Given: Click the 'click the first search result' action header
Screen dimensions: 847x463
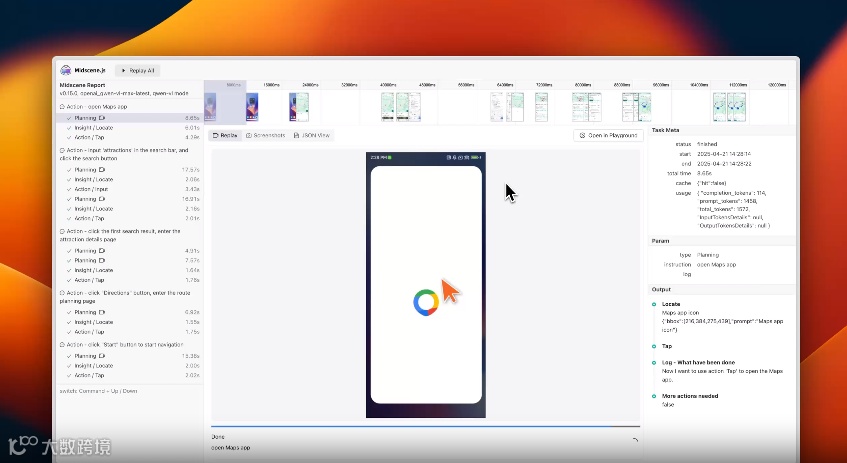Looking at the screenshot, I should click(x=120, y=235).
